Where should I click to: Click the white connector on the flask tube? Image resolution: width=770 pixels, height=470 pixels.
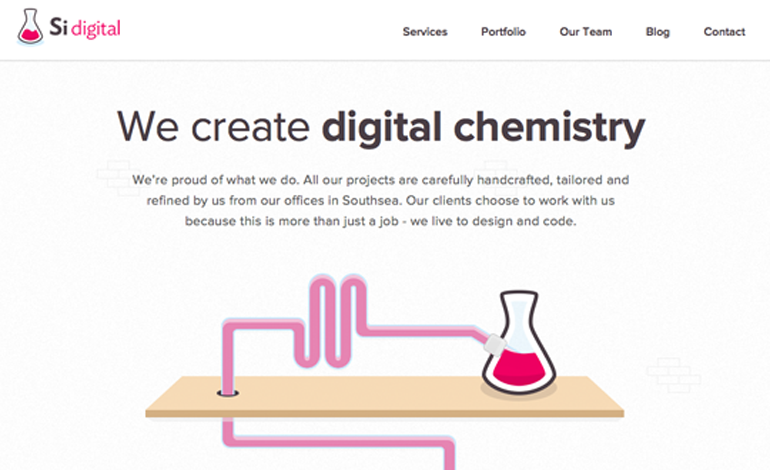tap(495, 345)
